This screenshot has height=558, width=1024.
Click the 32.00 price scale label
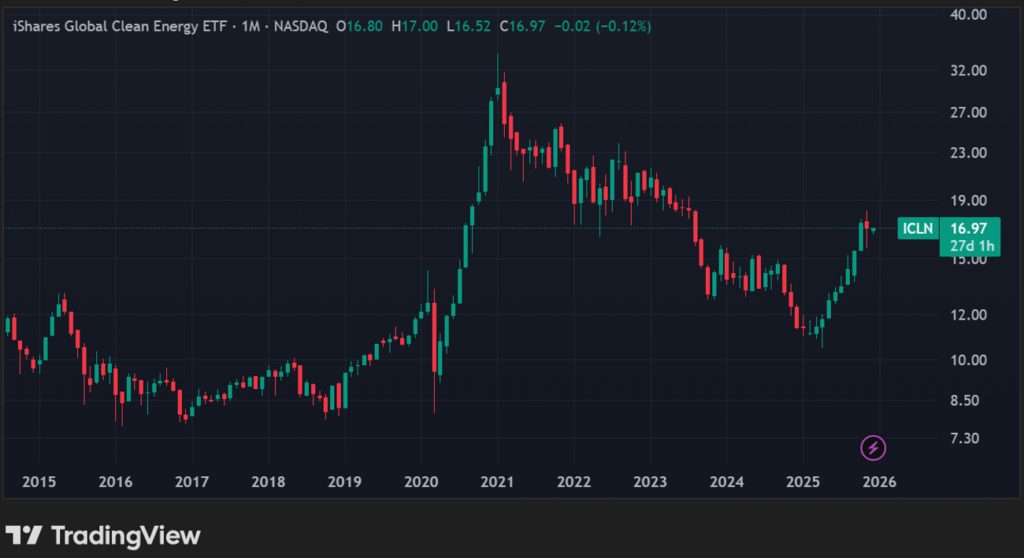tap(968, 71)
